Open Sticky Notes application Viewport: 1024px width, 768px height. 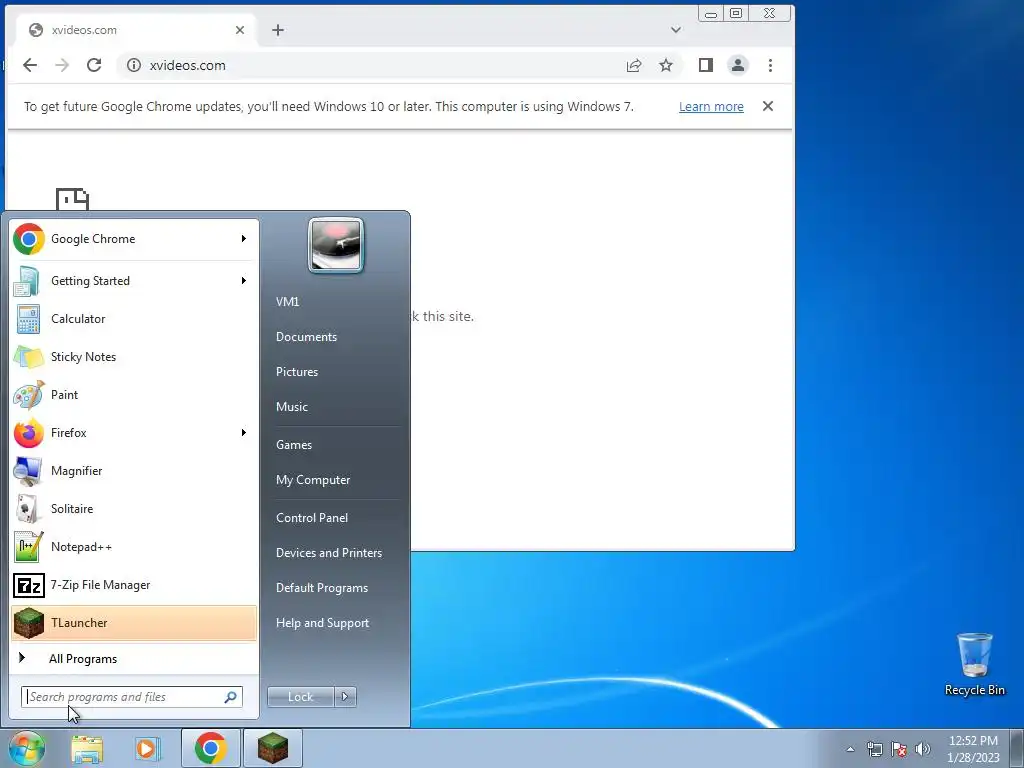click(x=134, y=357)
